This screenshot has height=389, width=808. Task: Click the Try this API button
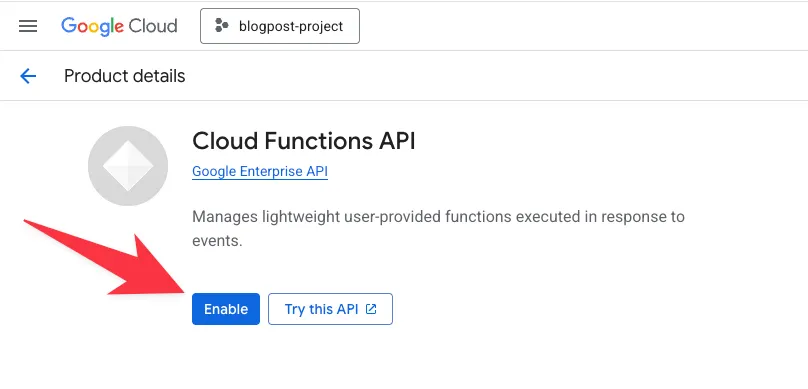point(330,309)
